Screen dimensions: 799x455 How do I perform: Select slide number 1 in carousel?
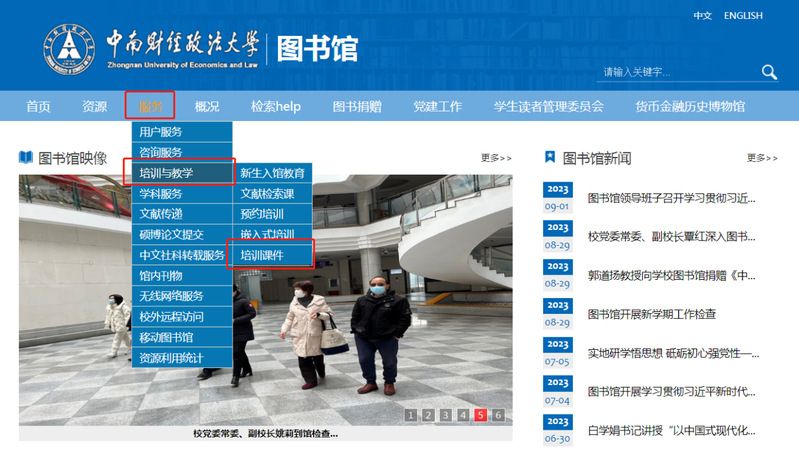click(411, 415)
